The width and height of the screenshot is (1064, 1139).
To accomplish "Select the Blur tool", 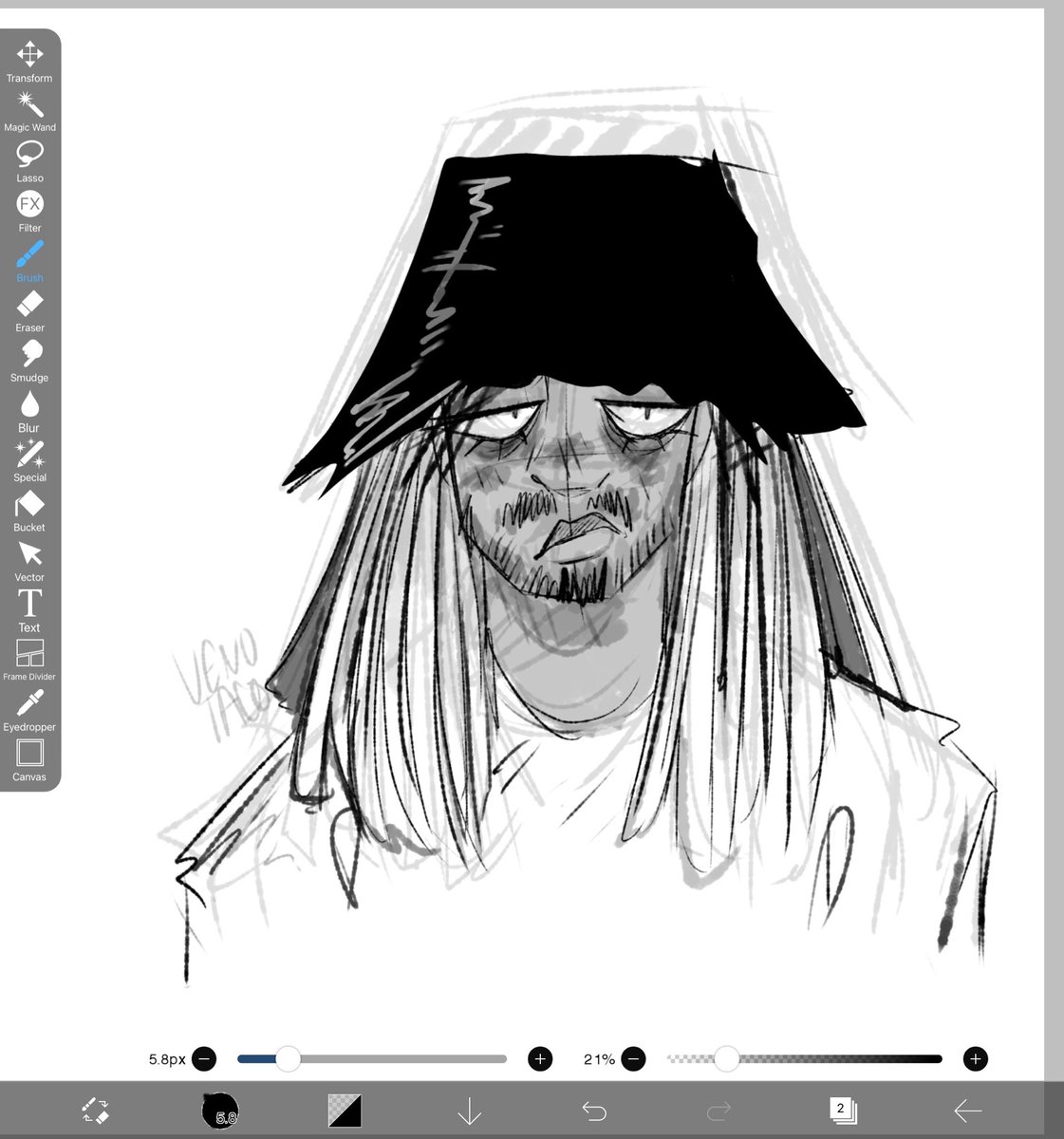I will [x=29, y=412].
